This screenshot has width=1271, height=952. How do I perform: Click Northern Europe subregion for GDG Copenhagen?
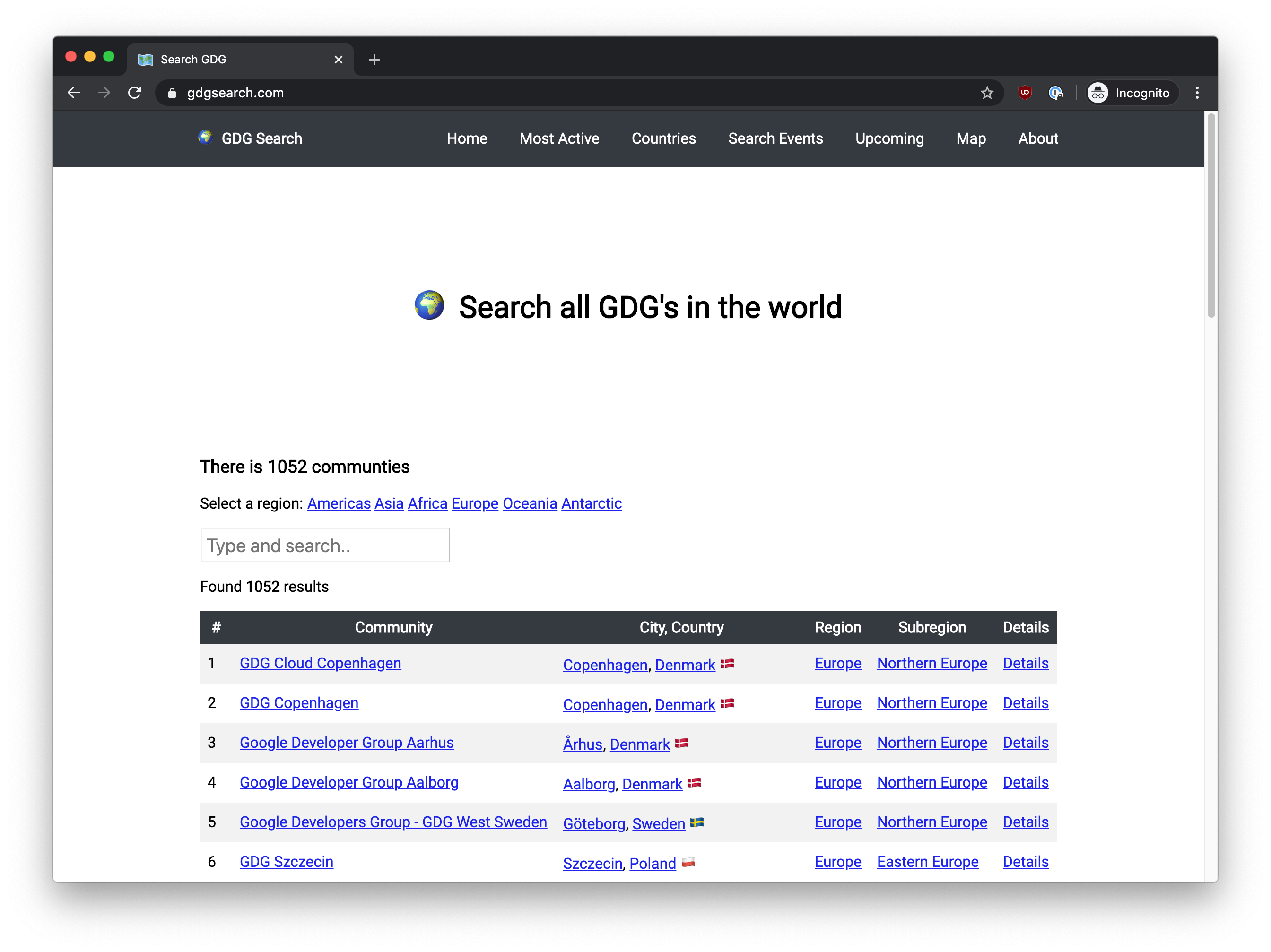(x=932, y=703)
